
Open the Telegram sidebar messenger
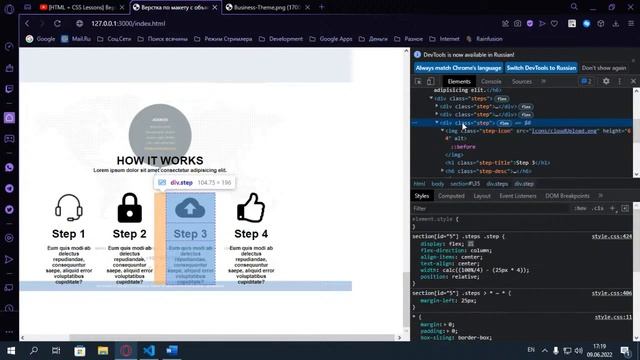(x=9, y=189)
